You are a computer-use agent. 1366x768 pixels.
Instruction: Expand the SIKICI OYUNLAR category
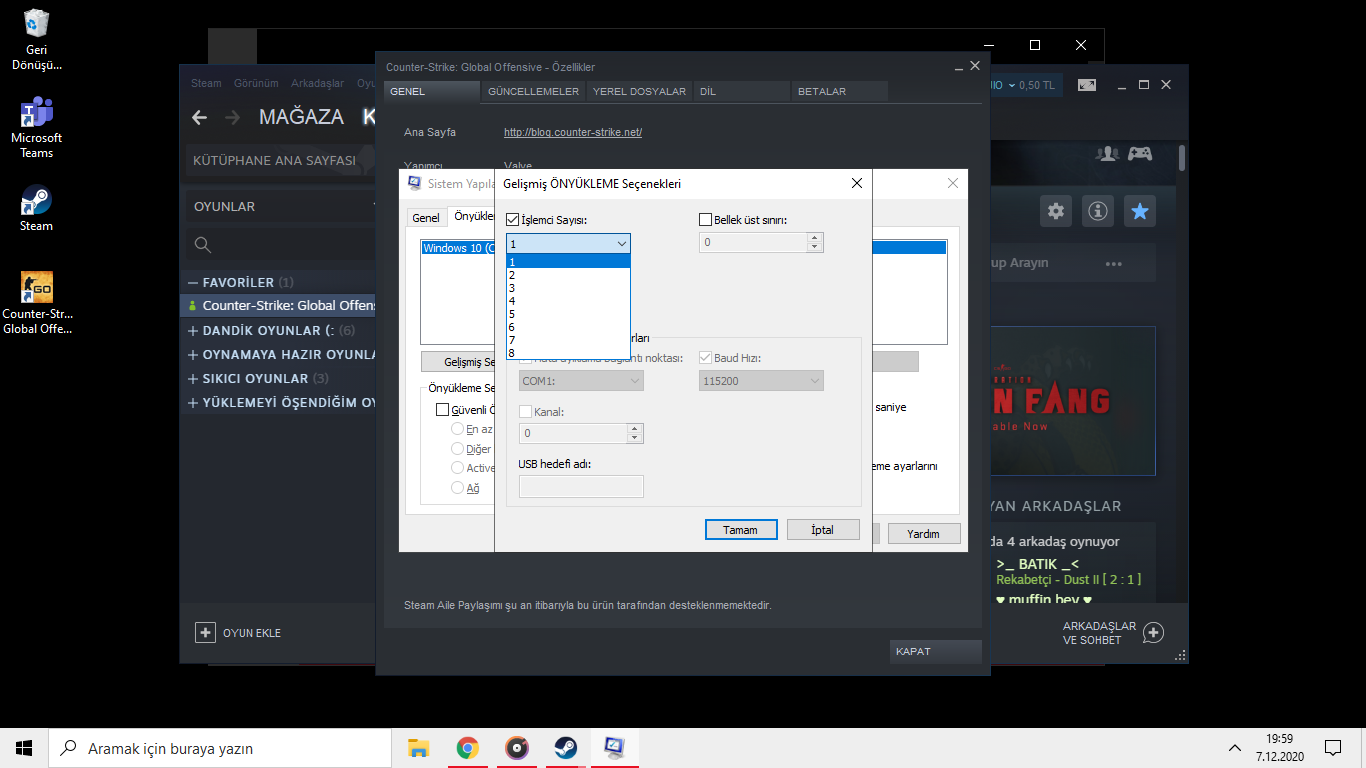click(194, 379)
